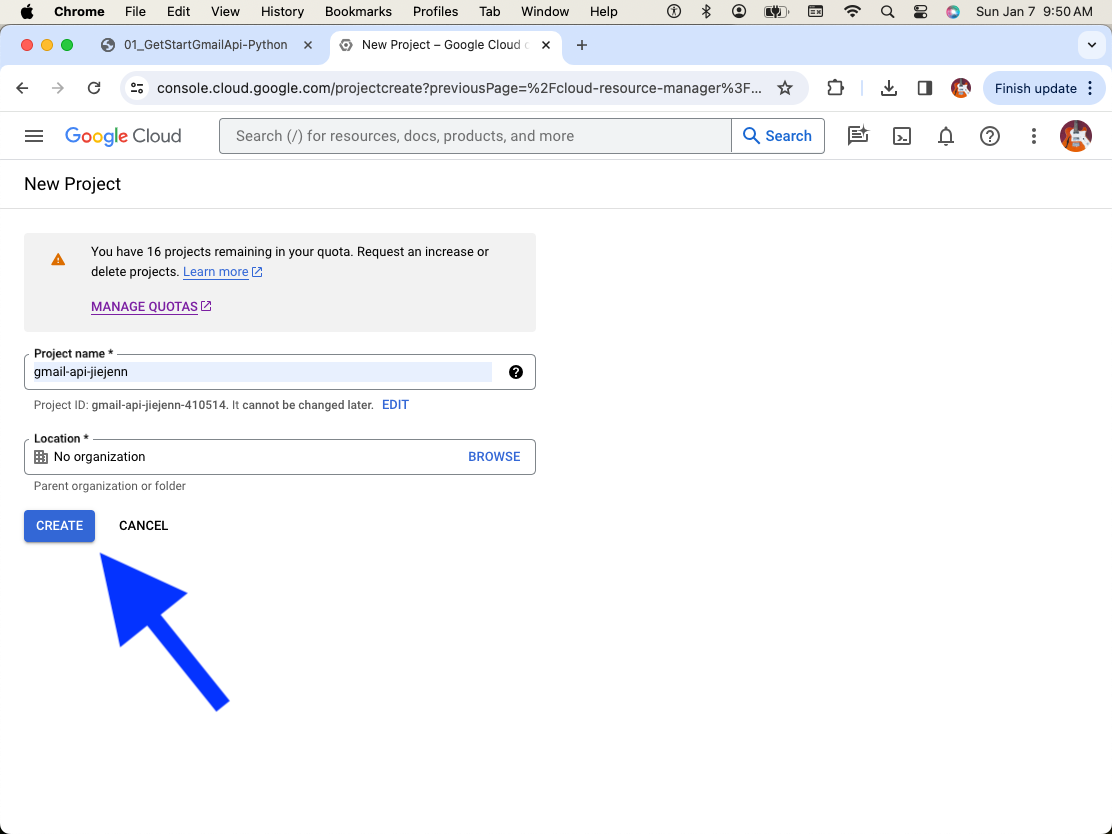Open the macOS Control Center icon
Image resolution: width=1112 pixels, height=834 pixels.
coord(920,11)
